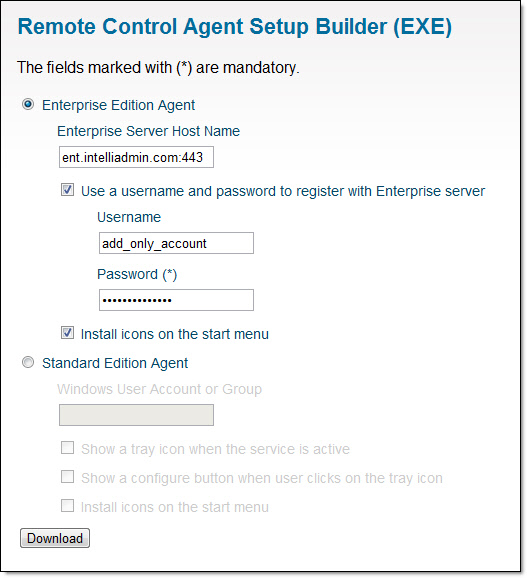This screenshot has height=578, width=527.
Task: Uncheck Enterprise 'Install icons on the start menu'
Action: click(x=67, y=333)
